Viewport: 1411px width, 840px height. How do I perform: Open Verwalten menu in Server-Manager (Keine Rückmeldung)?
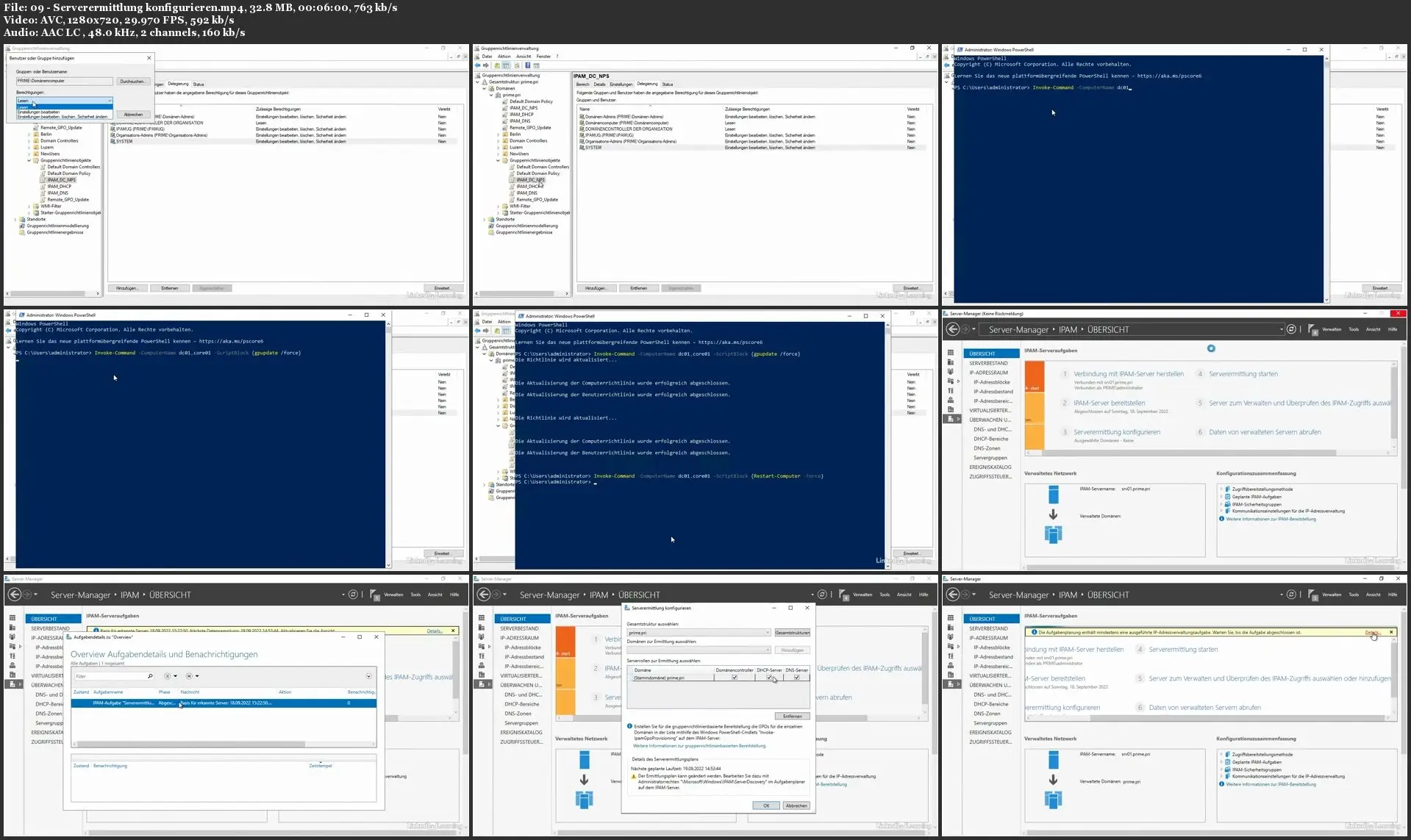click(x=1332, y=329)
